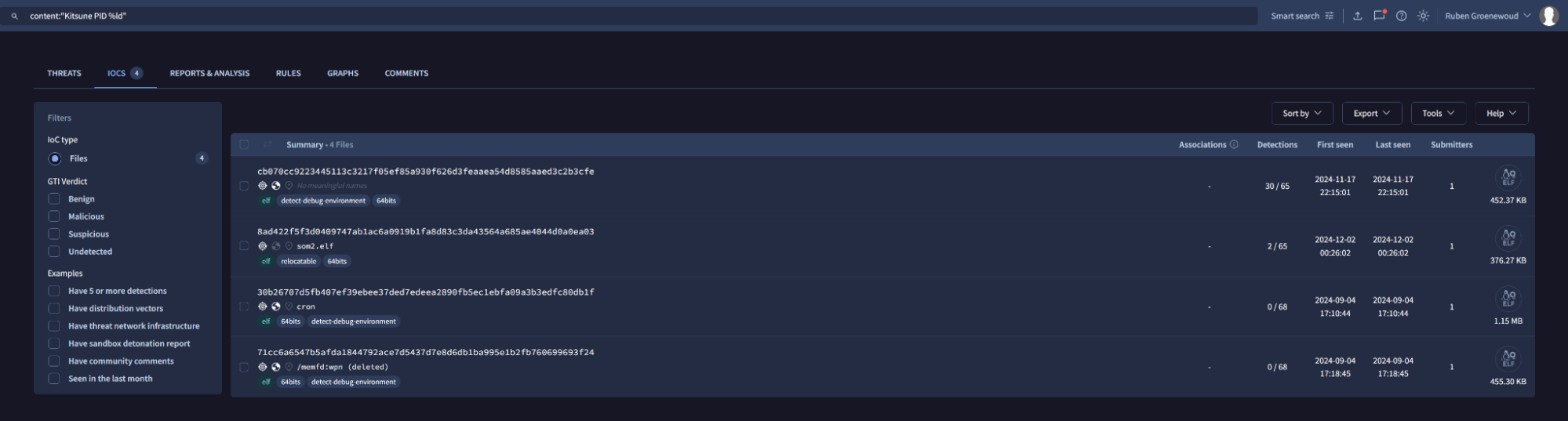Select the Files IoC type radio button
This screenshot has width=1568, height=421.
(x=55, y=158)
